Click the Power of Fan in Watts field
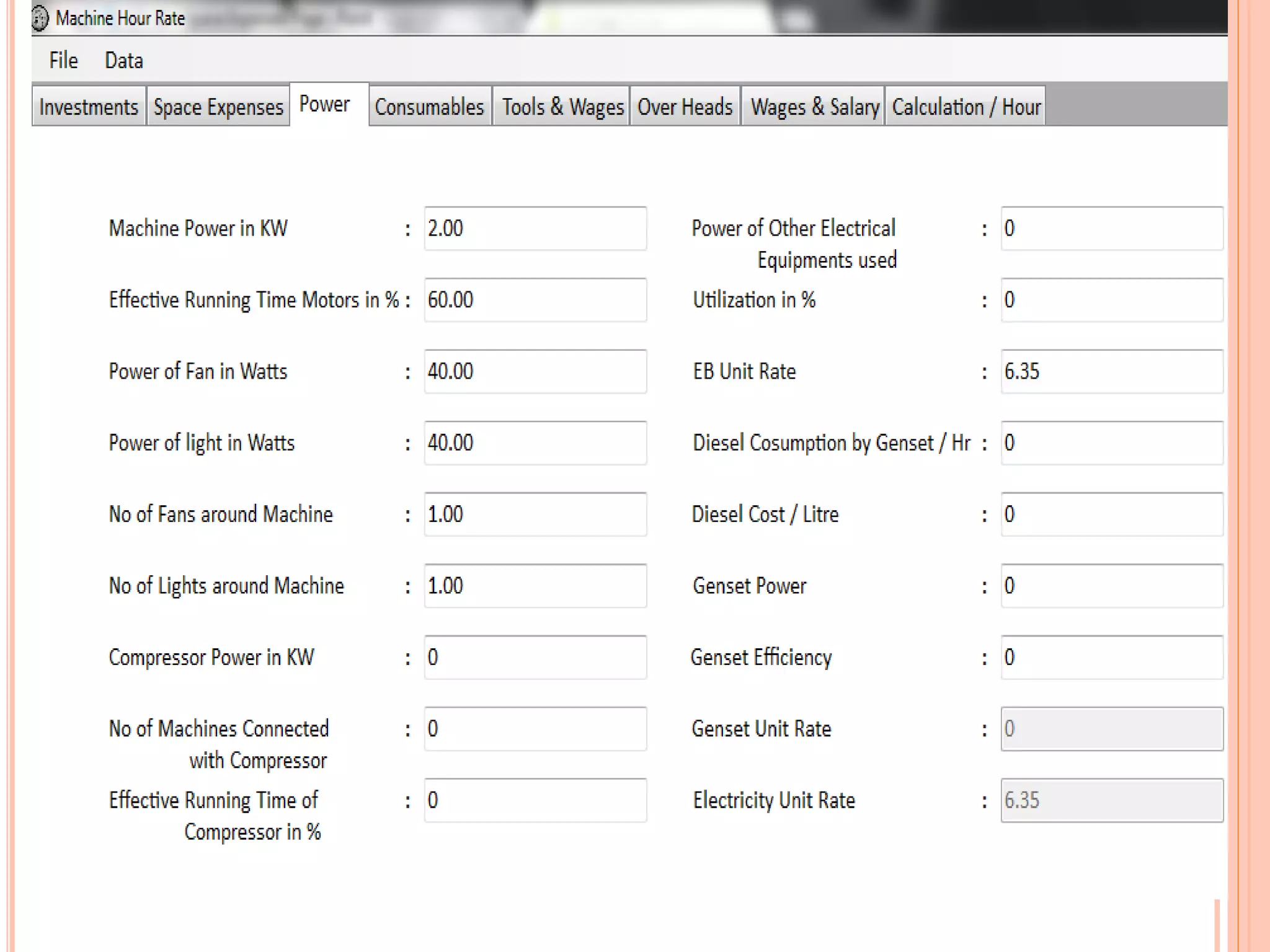1270x952 pixels. point(535,371)
